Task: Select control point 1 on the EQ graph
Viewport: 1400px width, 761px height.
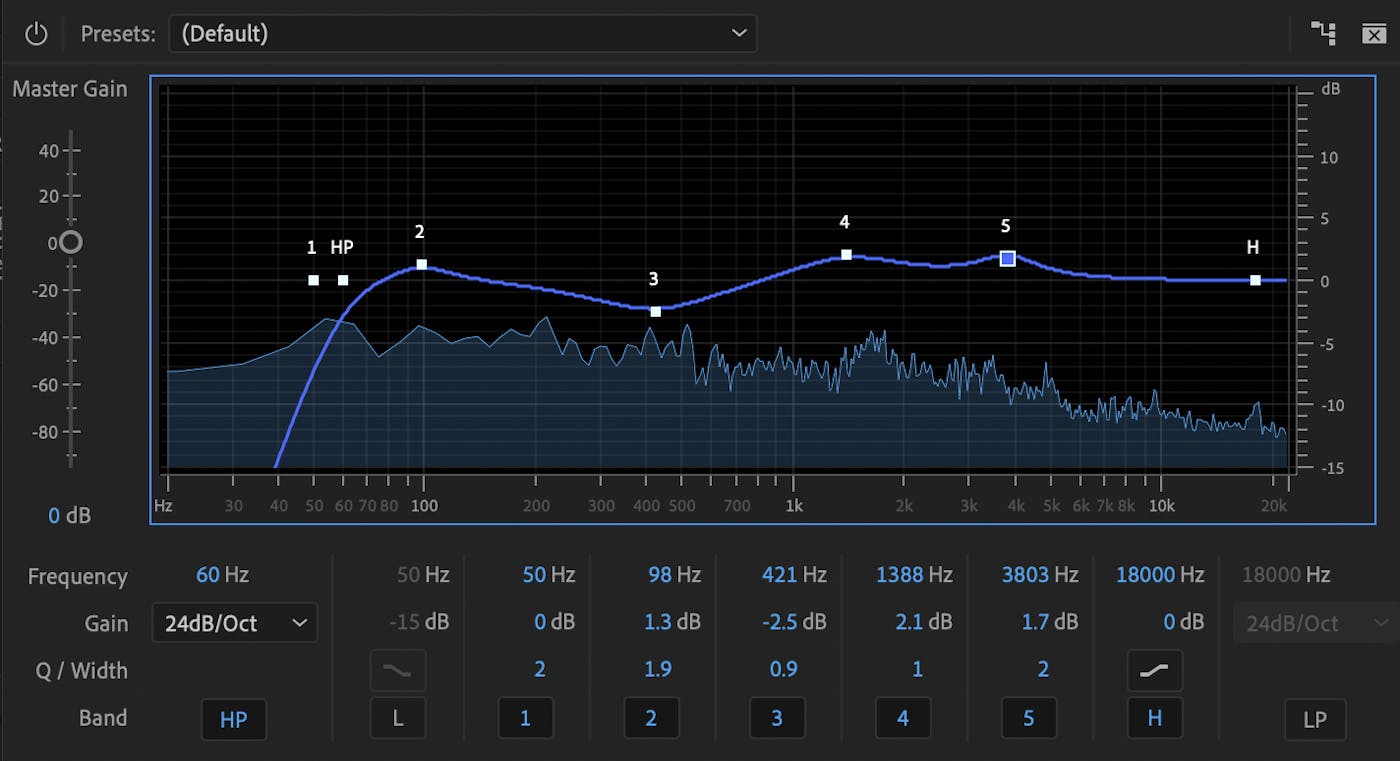Action: tap(313, 280)
